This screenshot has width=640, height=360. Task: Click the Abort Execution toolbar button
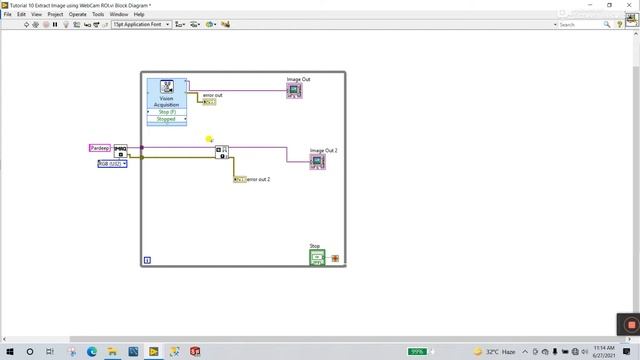46,24
